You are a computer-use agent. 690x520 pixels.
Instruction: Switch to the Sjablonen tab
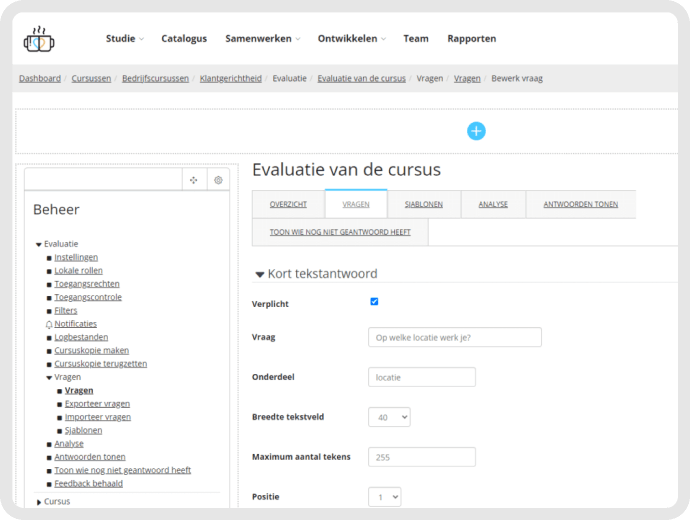pyautogui.click(x=424, y=204)
